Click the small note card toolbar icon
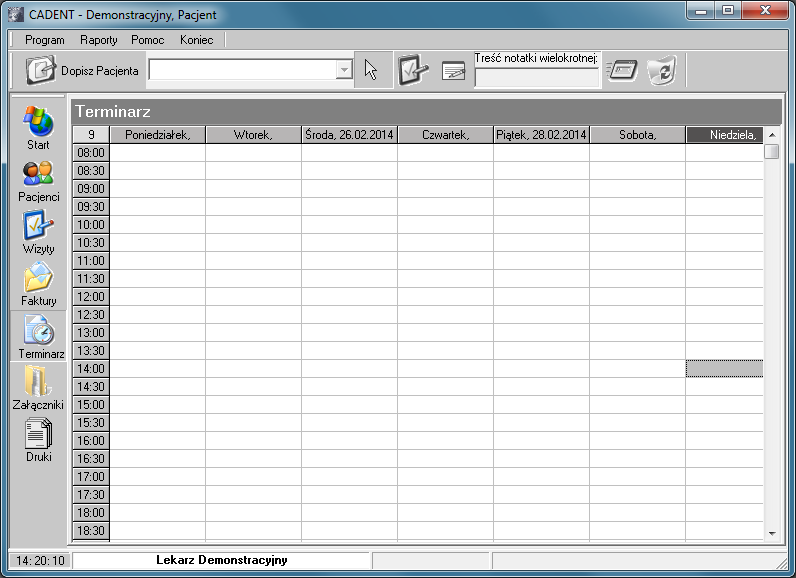The width and height of the screenshot is (796, 578). [x=453, y=71]
